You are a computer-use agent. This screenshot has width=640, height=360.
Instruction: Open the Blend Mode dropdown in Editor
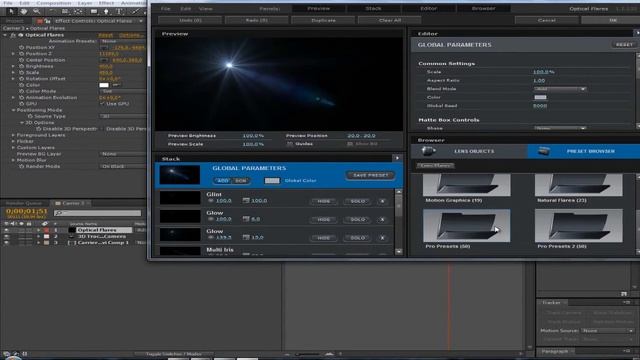[x=560, y=89]
